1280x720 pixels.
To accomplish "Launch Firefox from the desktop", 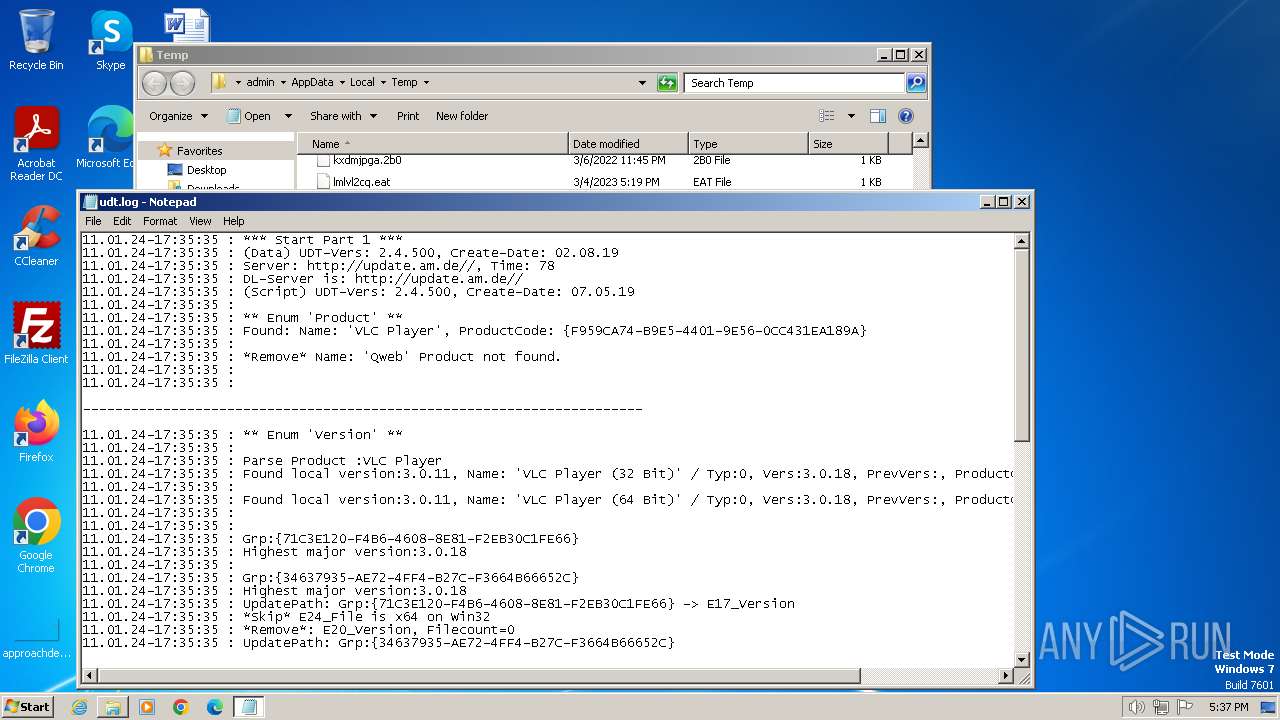I will pos(36,432).
